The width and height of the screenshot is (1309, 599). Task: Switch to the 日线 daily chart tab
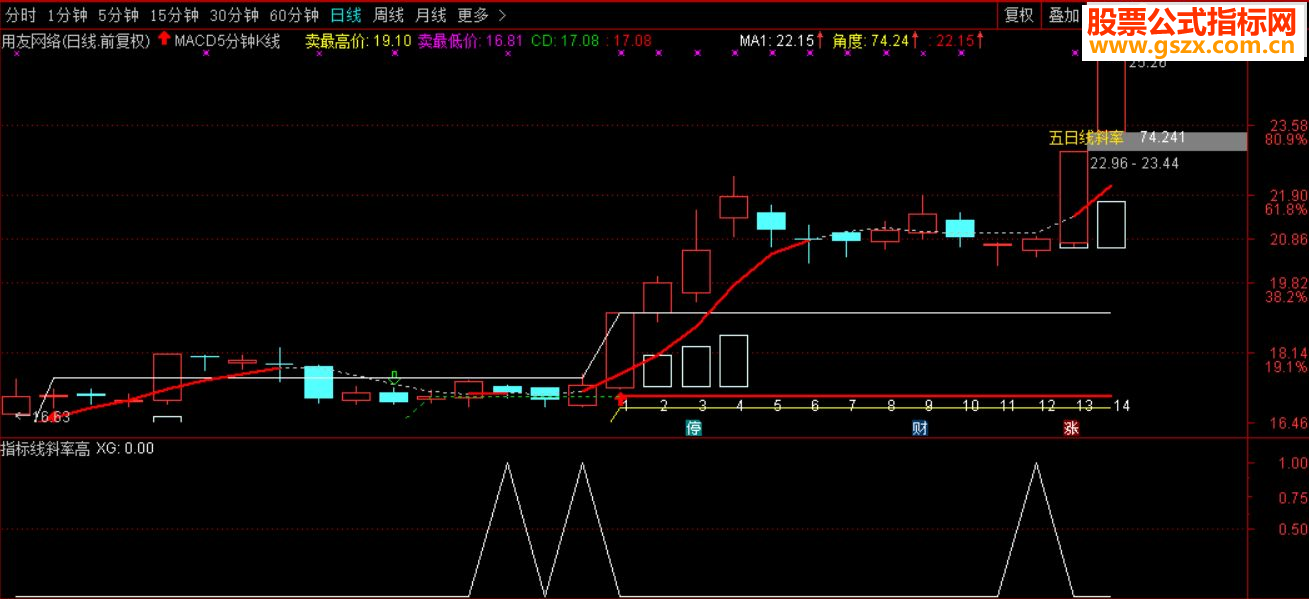pyautogui.click(x=345, y=15)
